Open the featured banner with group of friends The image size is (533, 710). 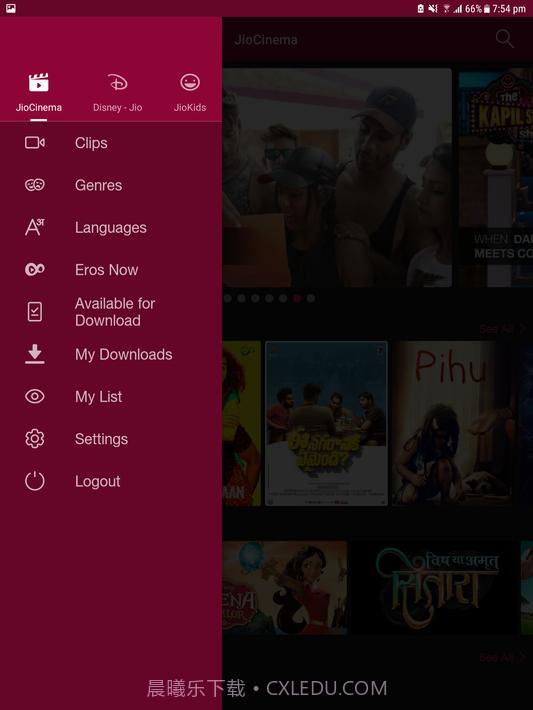point(337,178)
